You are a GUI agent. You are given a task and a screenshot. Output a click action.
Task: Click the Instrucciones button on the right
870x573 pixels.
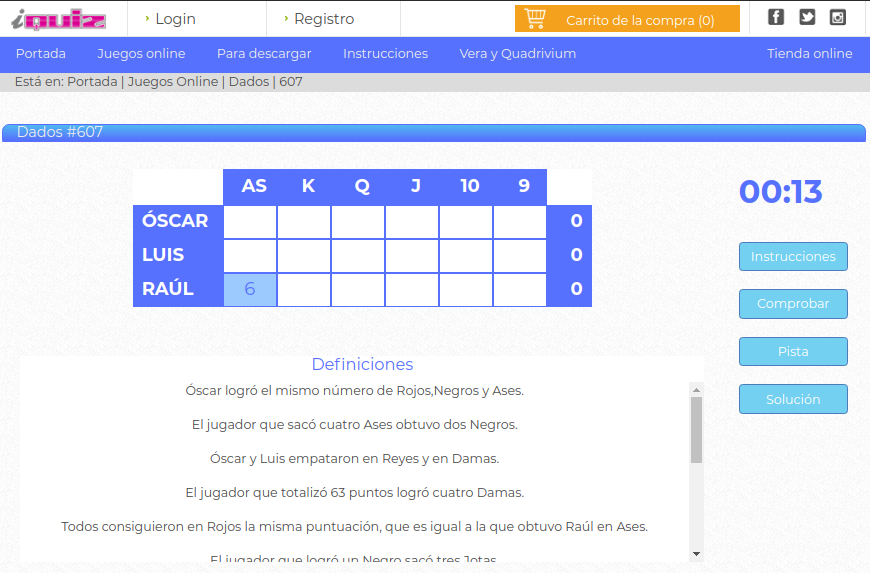click(793, 256)
